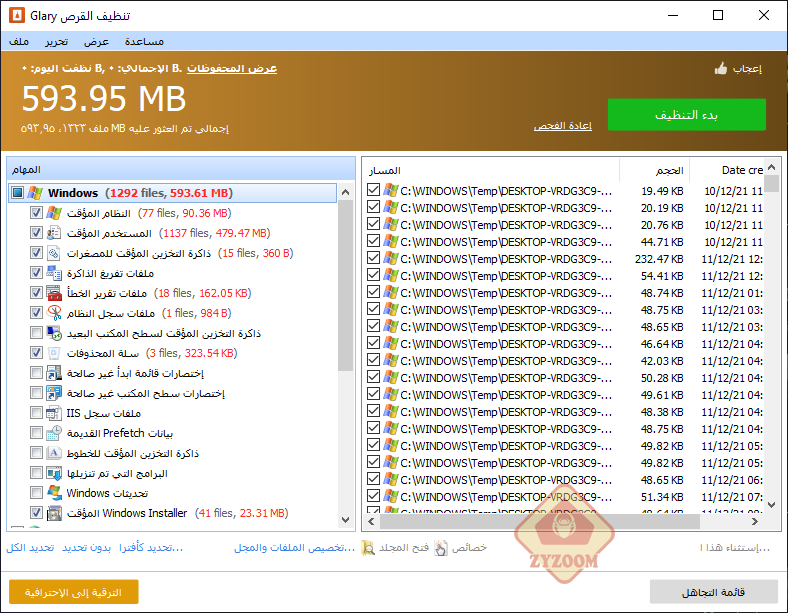This screenshot has height=613, width=788.
Task: Click the Windows Installer temp icon
Action: coord(54,513)
